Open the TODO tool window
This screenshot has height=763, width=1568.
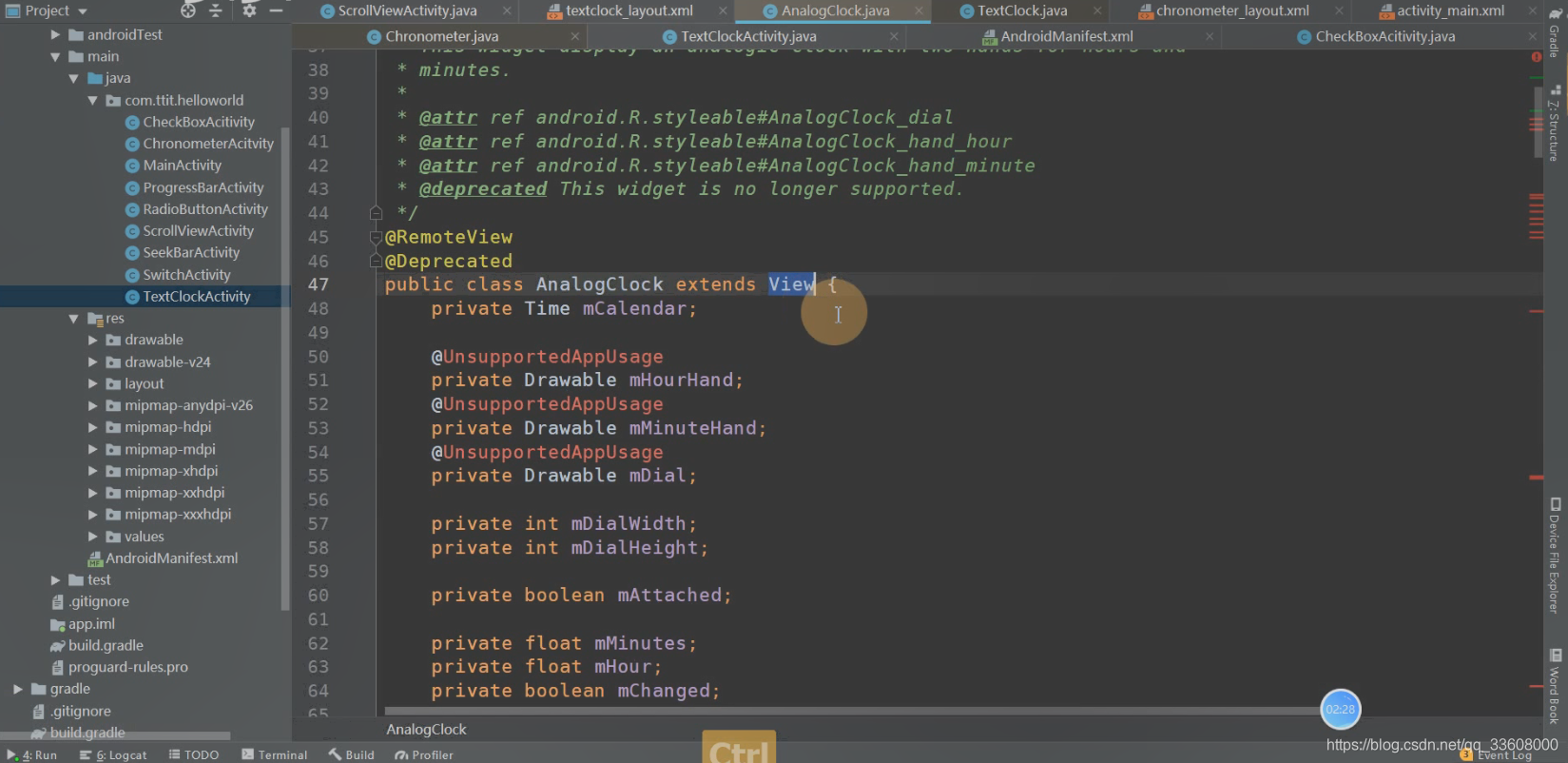[194, 754]
